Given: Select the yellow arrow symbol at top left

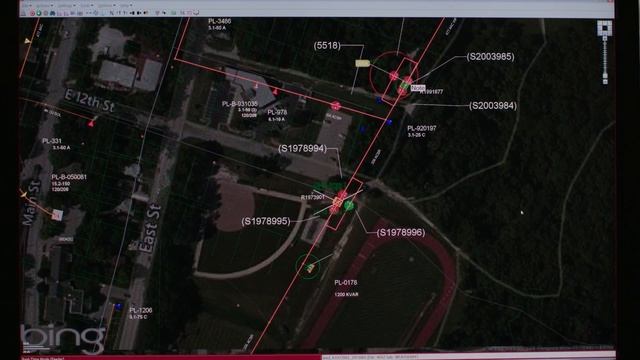Looking at the screenshot, I should click(x=27, y=41).
